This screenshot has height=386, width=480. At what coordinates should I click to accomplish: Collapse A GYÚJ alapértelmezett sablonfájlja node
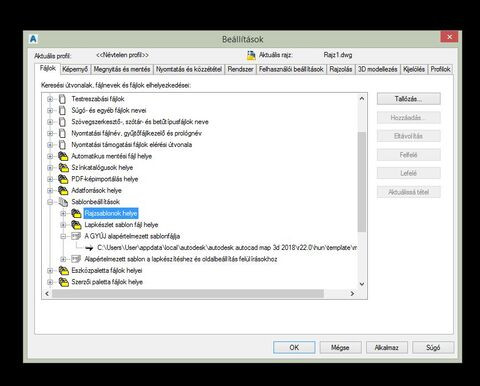(63, 236)
